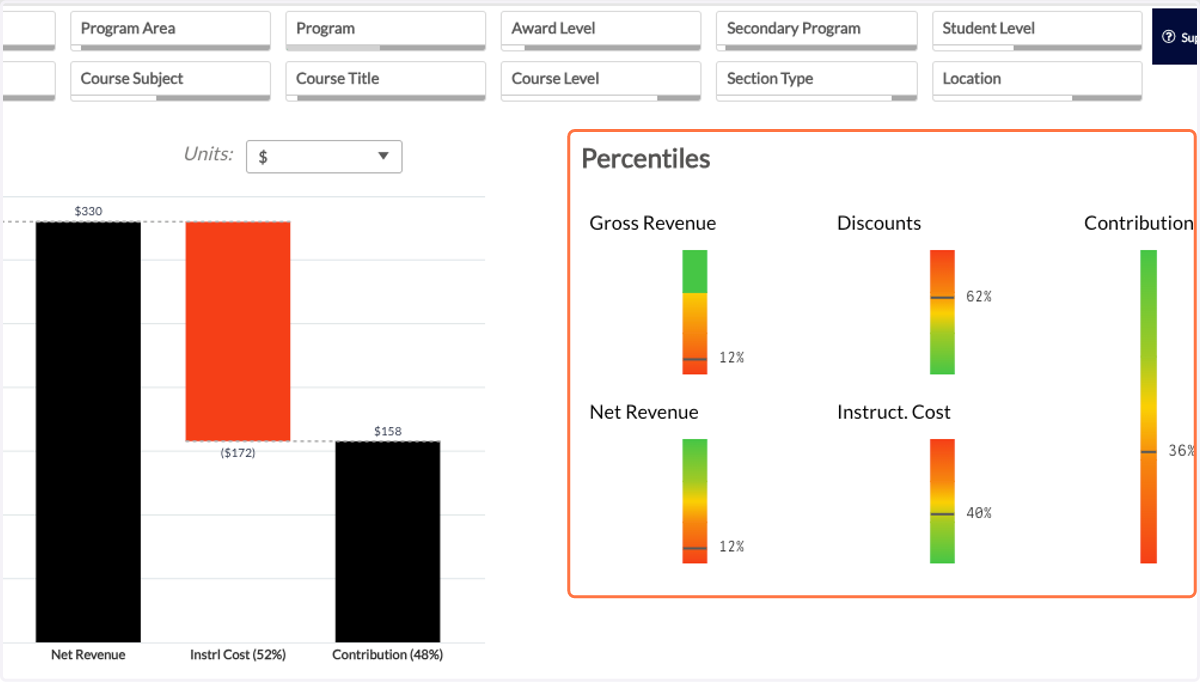Open the Award Level filter
Screen dimensions: 1200x682
point(601,30)
